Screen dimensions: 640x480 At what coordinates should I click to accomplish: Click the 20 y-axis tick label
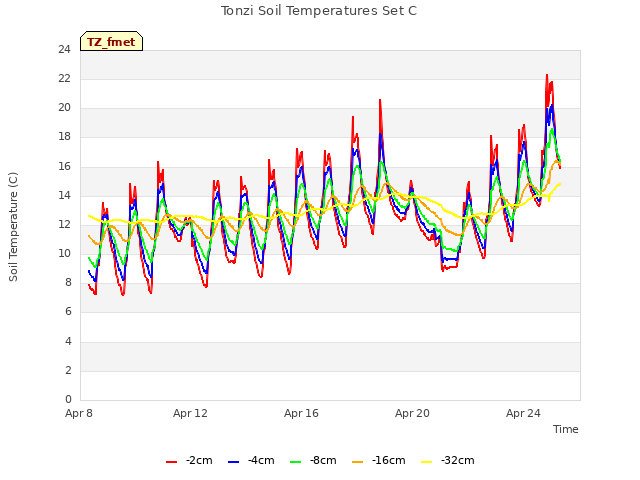tap(64, 108)
